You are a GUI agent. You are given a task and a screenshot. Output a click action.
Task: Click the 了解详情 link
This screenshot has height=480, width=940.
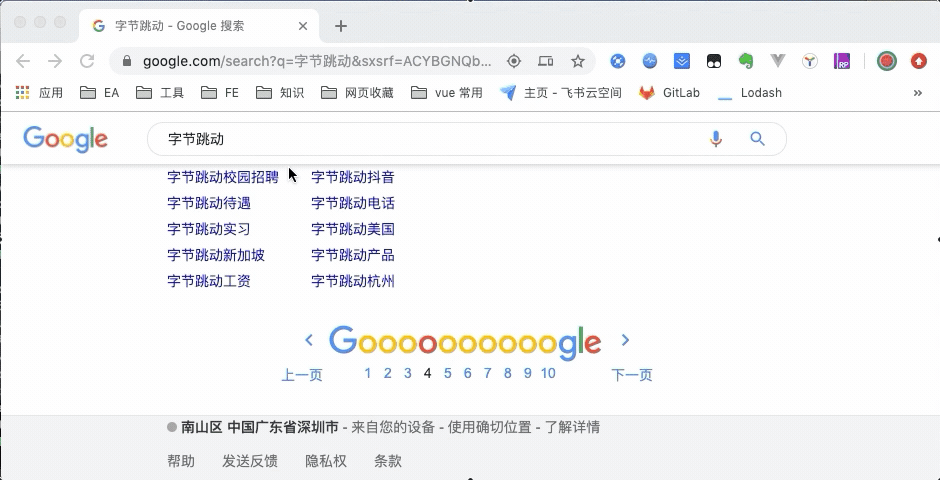(573, 427)
